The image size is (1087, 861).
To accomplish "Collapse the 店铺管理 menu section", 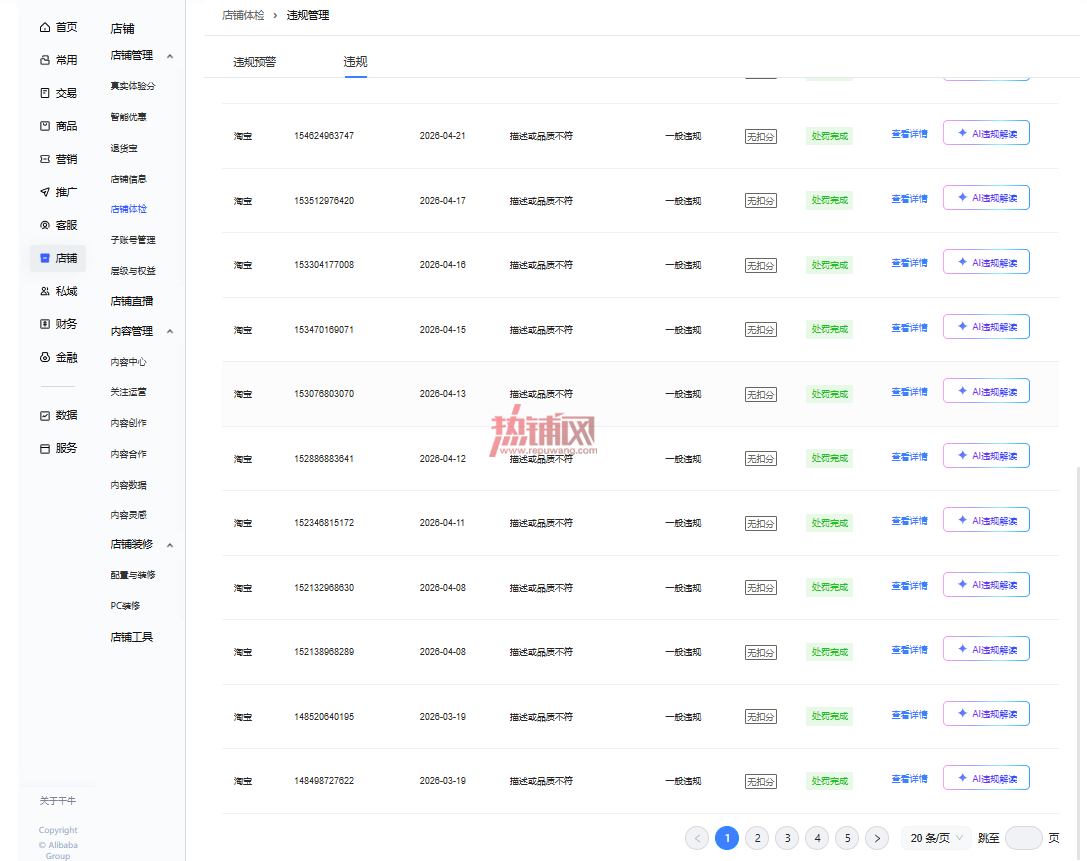I will 170,55.
